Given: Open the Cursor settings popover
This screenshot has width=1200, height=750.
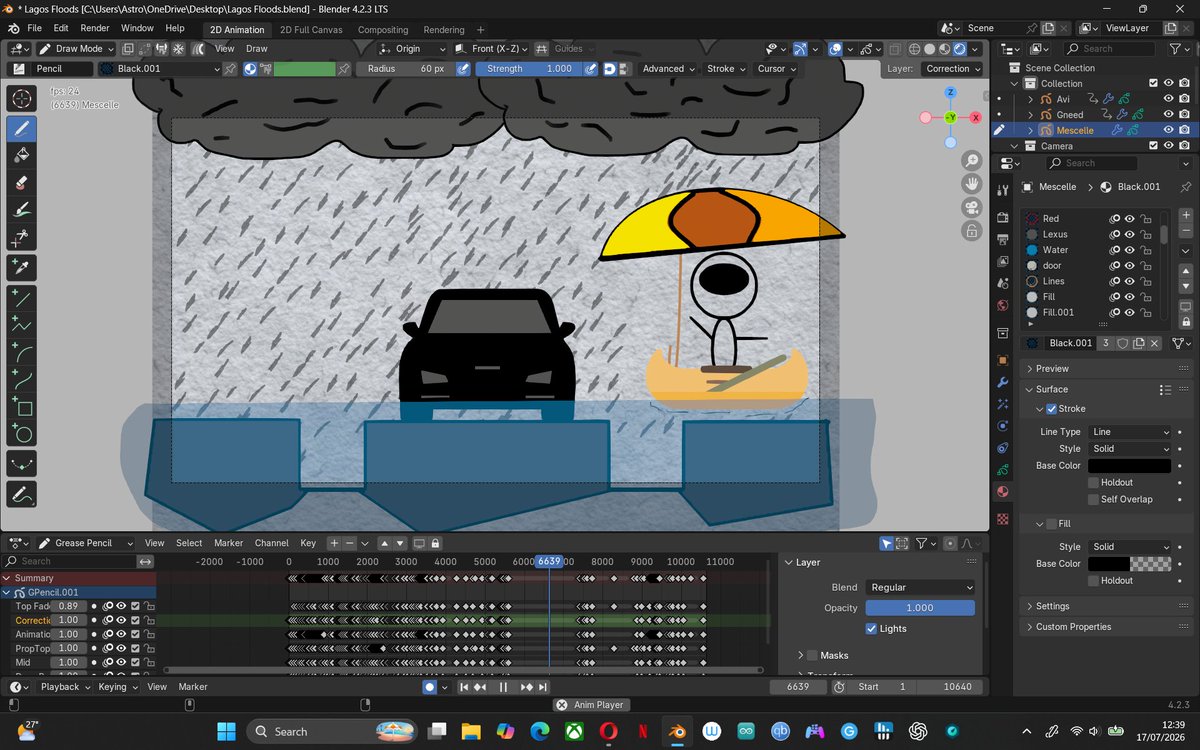Looking at the screenshot, I should pos(776,68).
